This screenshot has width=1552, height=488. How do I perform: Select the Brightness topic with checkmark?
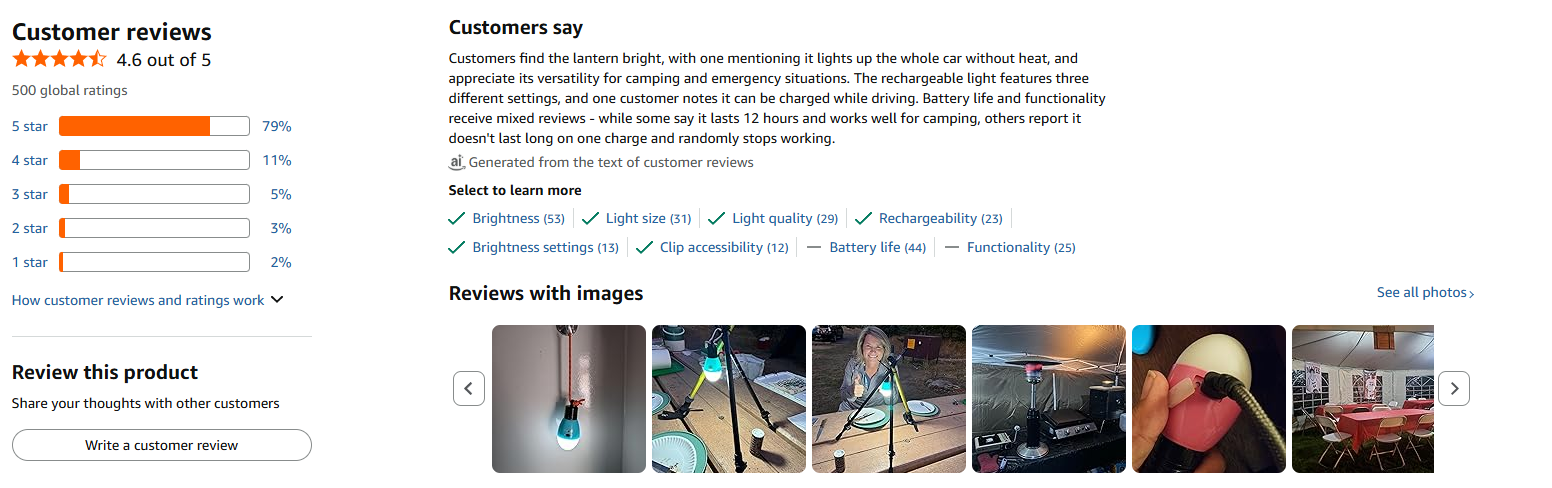(506, 218)
